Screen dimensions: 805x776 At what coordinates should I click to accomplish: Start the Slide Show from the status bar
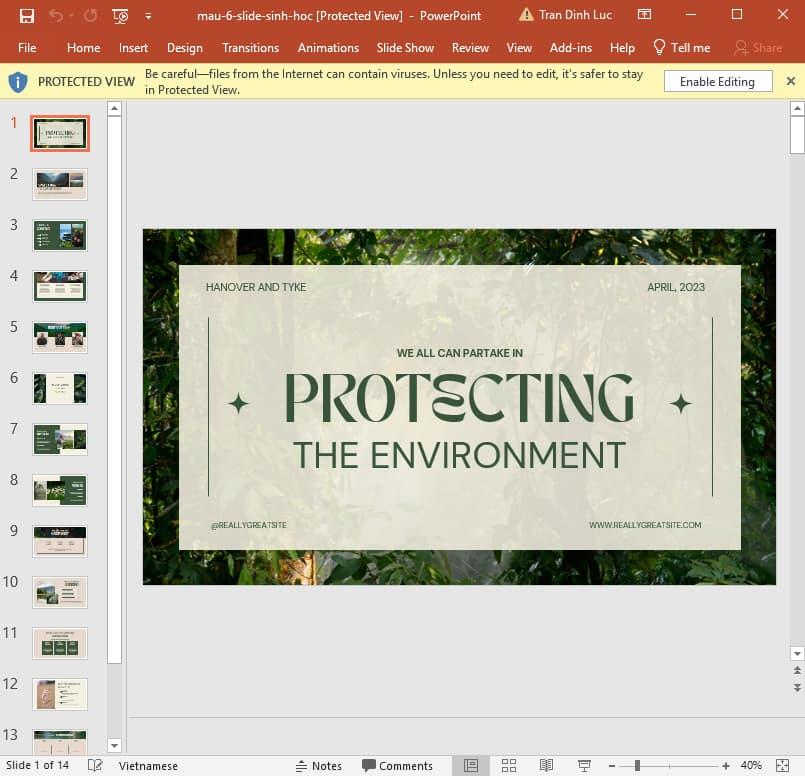click(585, 765)
